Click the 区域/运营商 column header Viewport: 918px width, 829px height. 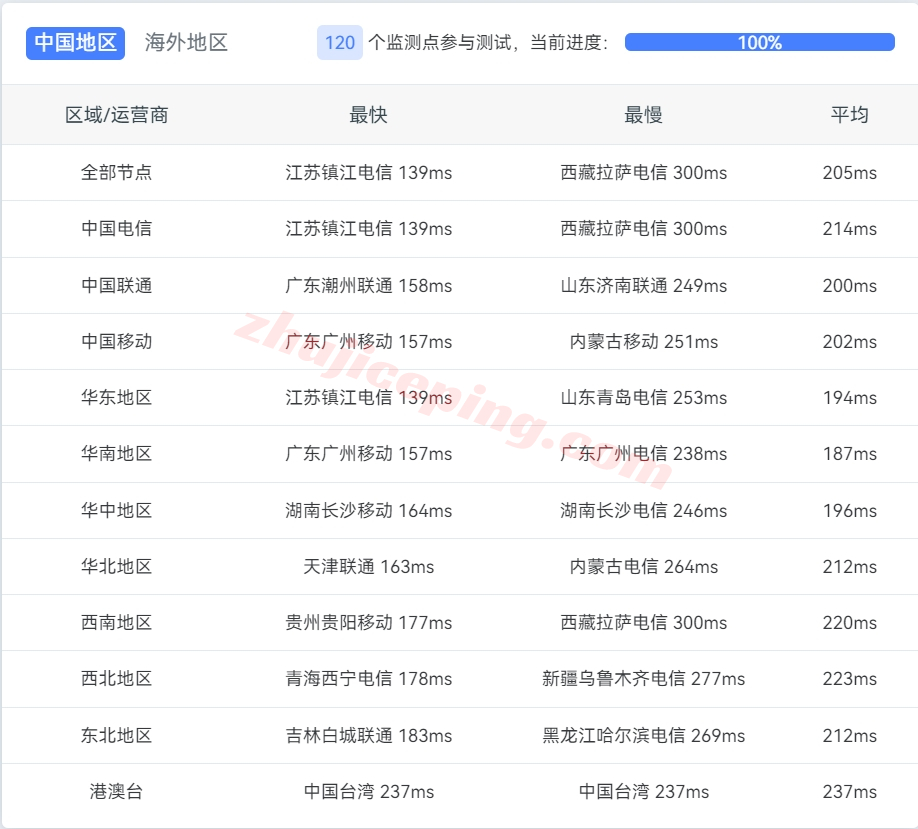(x=117, y=115)
